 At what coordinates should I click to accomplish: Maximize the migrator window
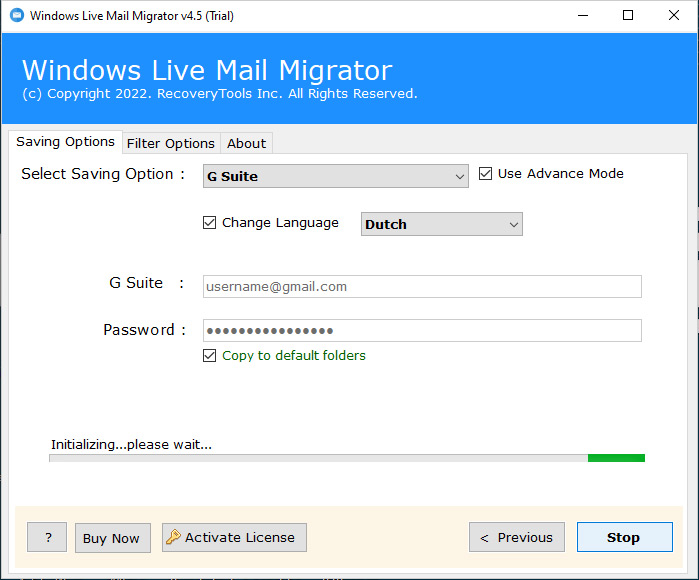628,15
